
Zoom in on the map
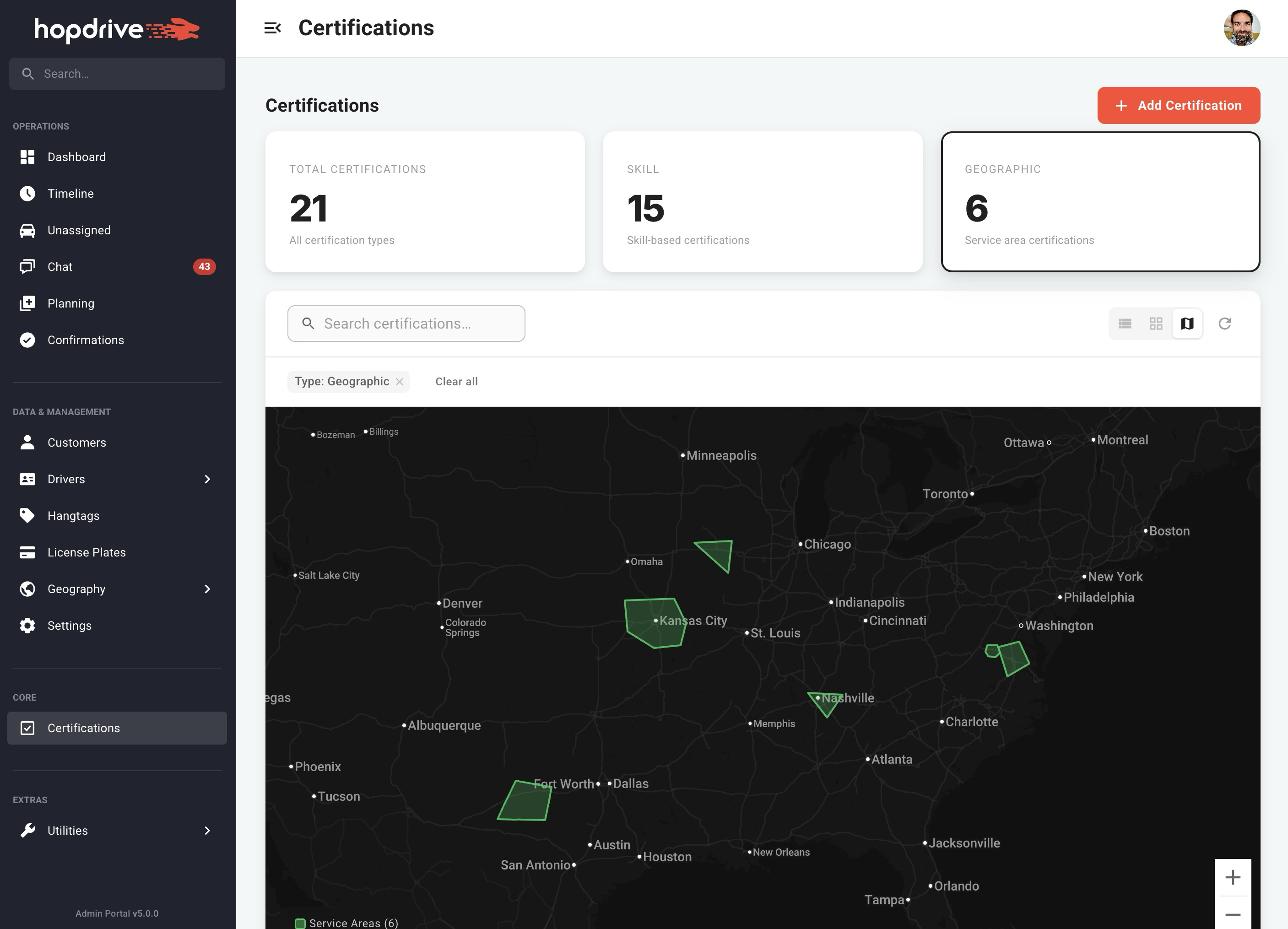pyautogui.click(x=1234, y=877)
